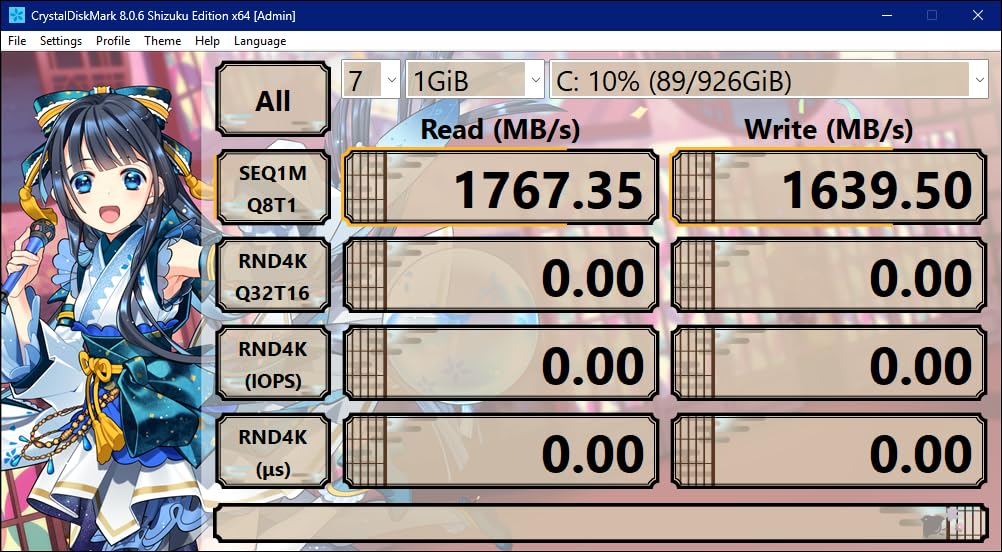Run all benchmarks with All button
Viewport: 1002px width, 552px height.
tap(273, 99)
